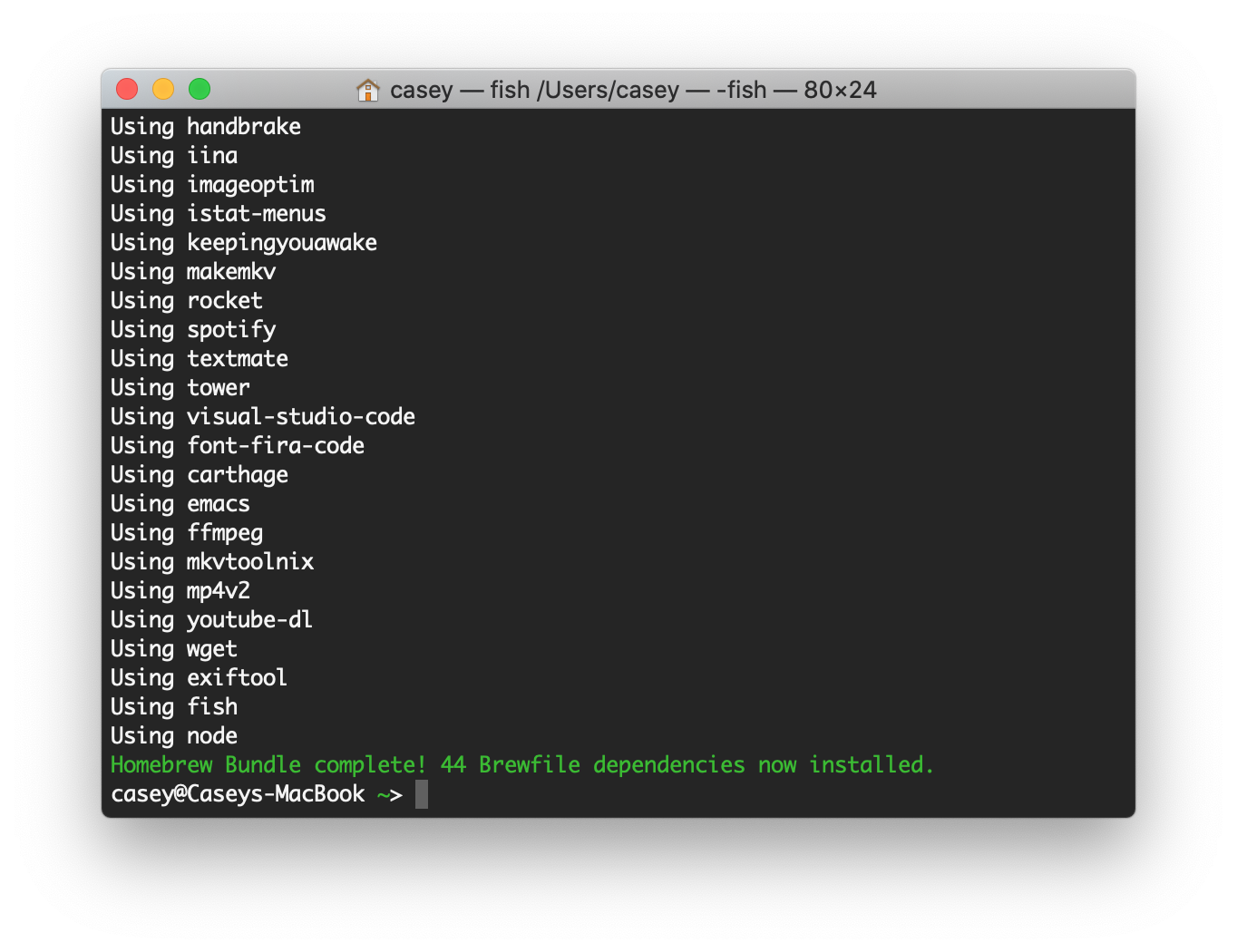Click the blinking terminal cursor block

tap(423, 793)
